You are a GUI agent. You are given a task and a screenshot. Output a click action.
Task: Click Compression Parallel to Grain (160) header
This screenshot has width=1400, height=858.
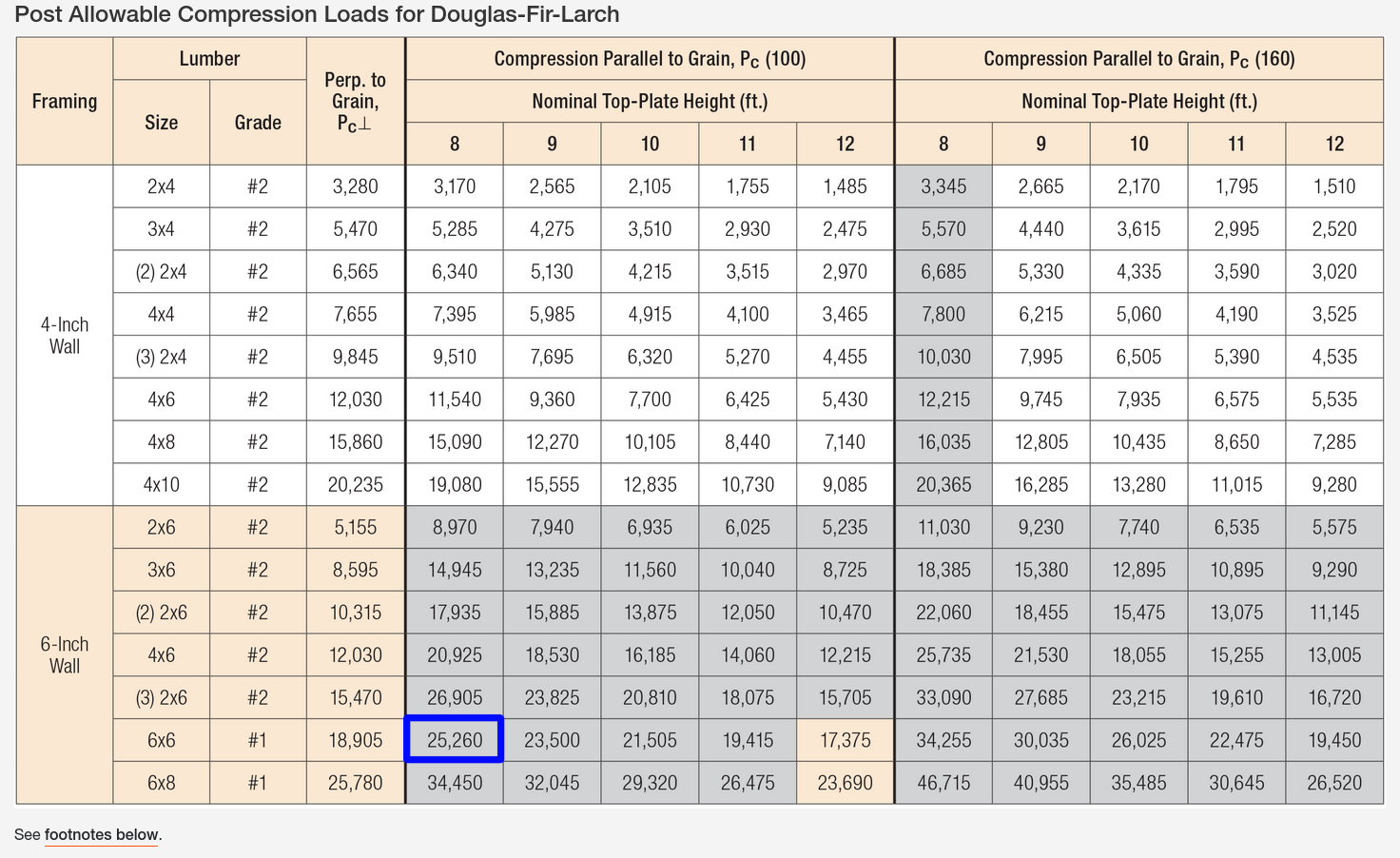tap(1138, 59)
